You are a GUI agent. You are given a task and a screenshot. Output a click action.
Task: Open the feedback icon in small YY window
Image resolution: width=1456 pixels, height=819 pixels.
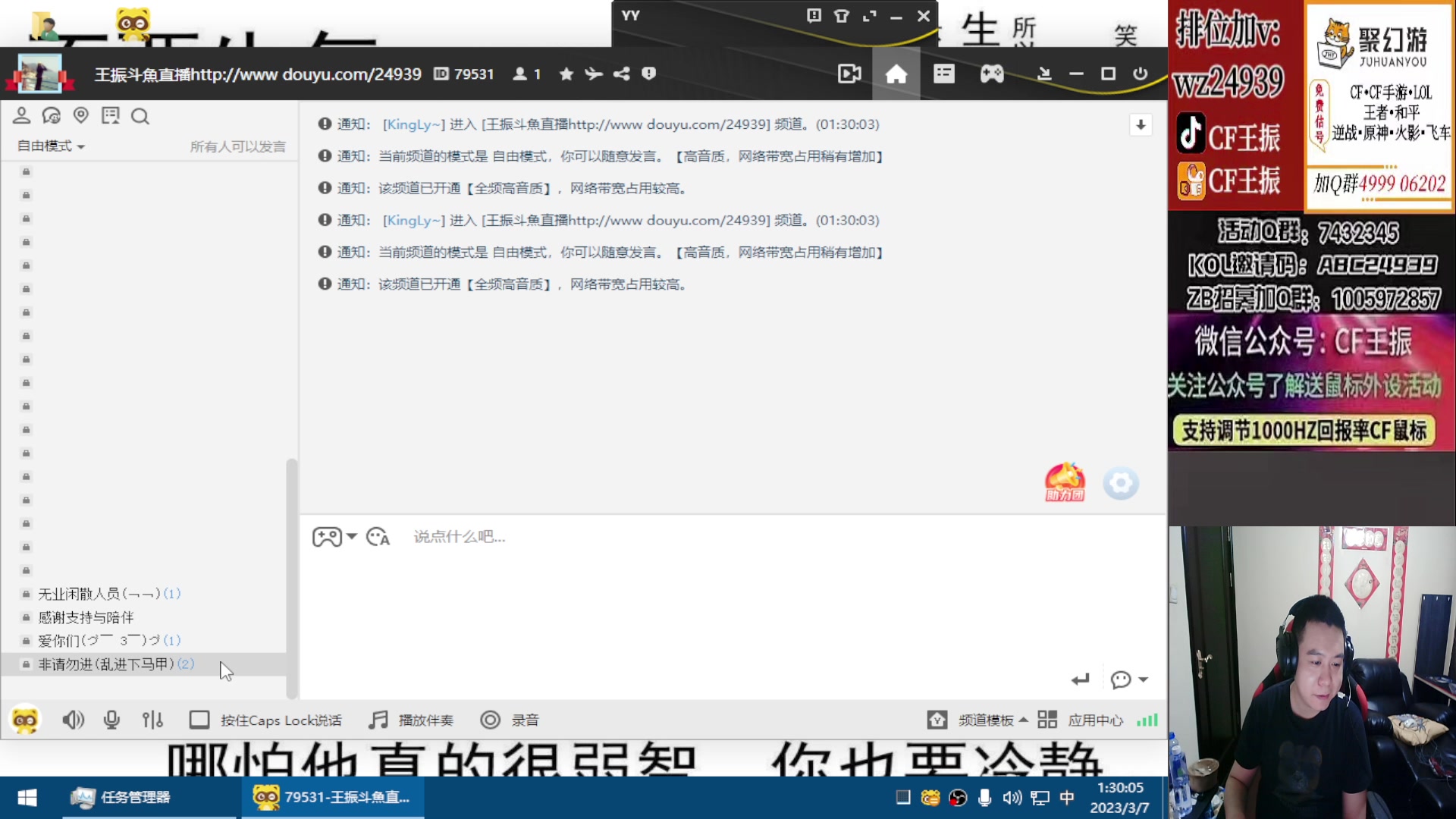[x=814, y=15]
